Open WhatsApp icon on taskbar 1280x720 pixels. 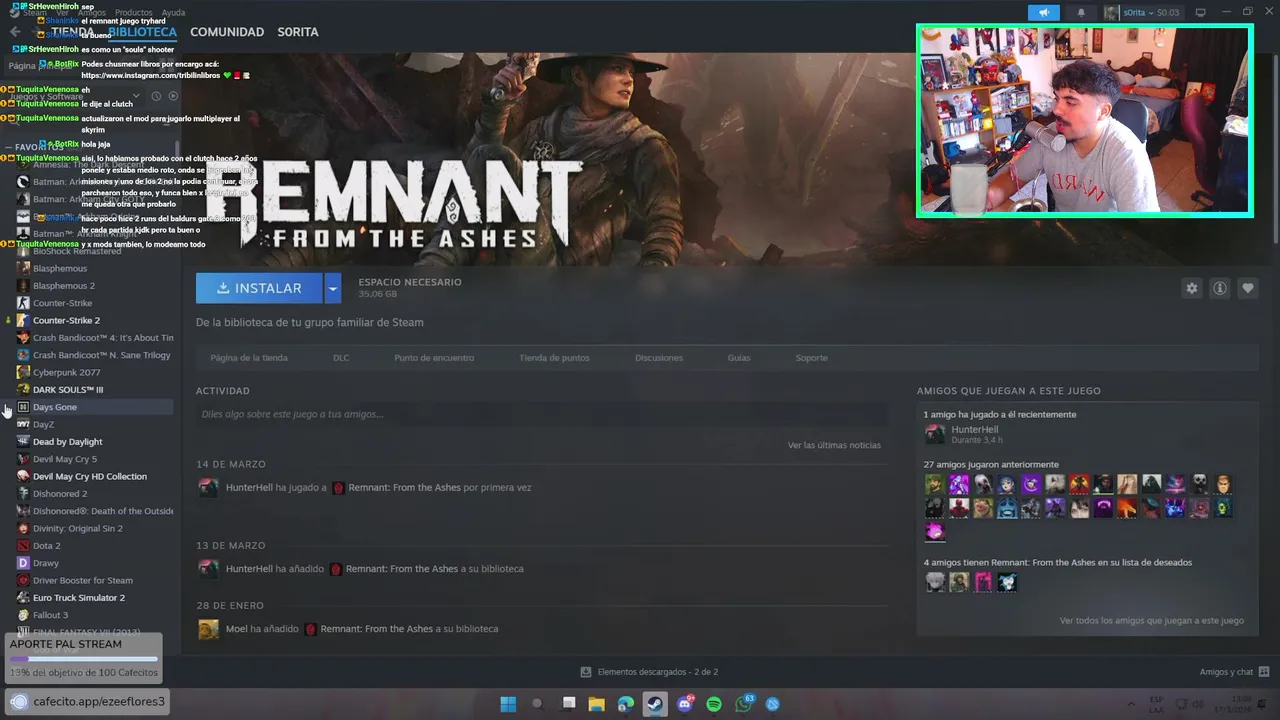point(744,704)
